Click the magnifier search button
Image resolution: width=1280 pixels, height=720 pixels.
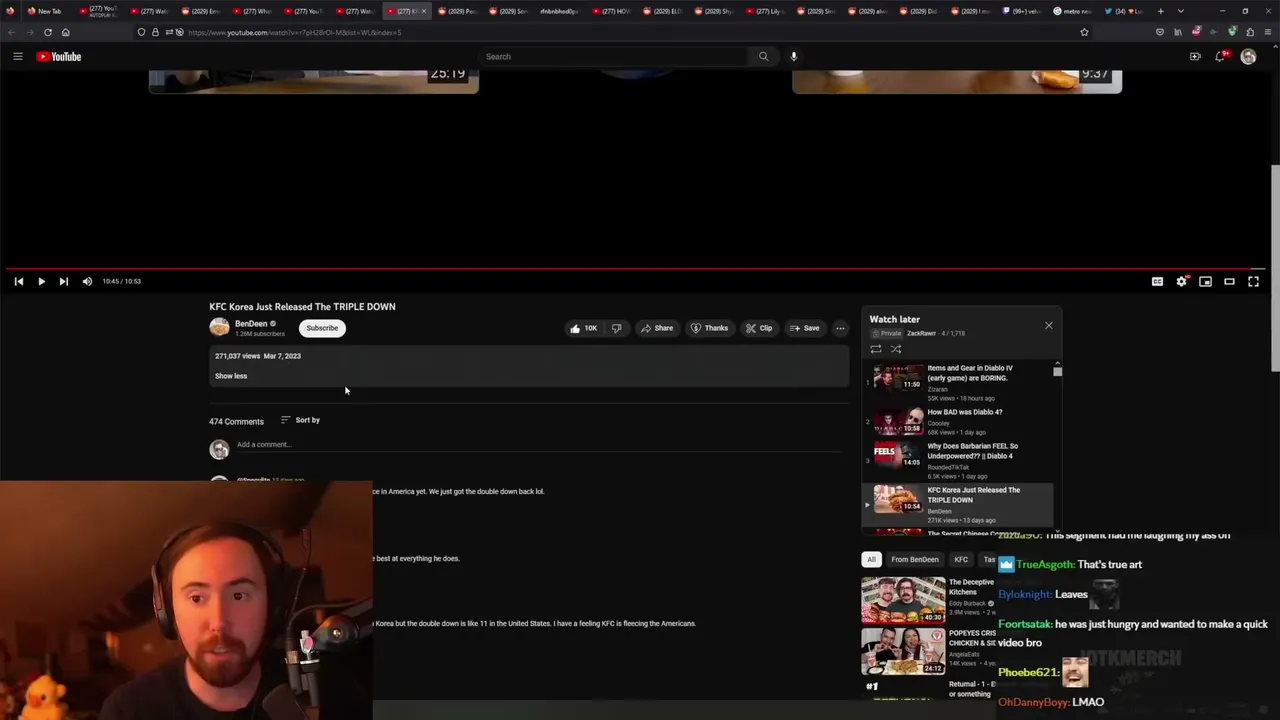763,57
